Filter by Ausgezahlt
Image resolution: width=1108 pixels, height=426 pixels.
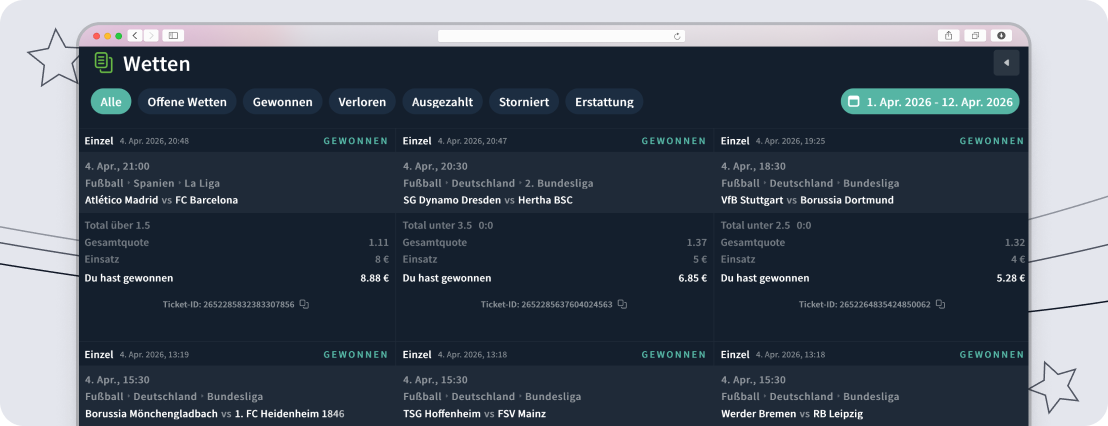(x=443, y=102)
